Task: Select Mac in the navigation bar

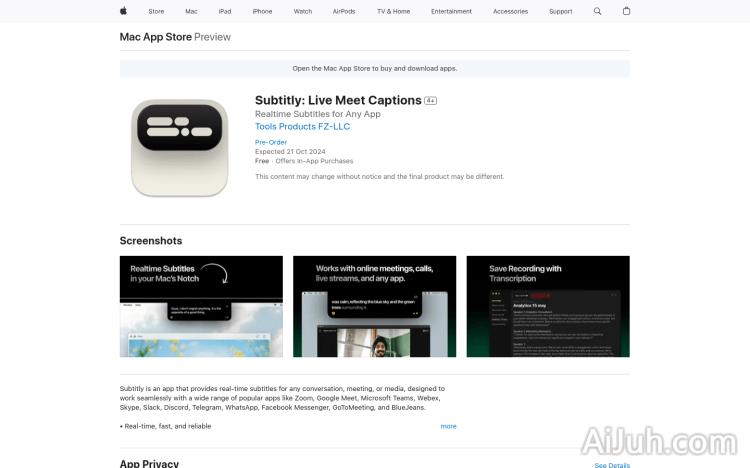Action: (191, 11)
